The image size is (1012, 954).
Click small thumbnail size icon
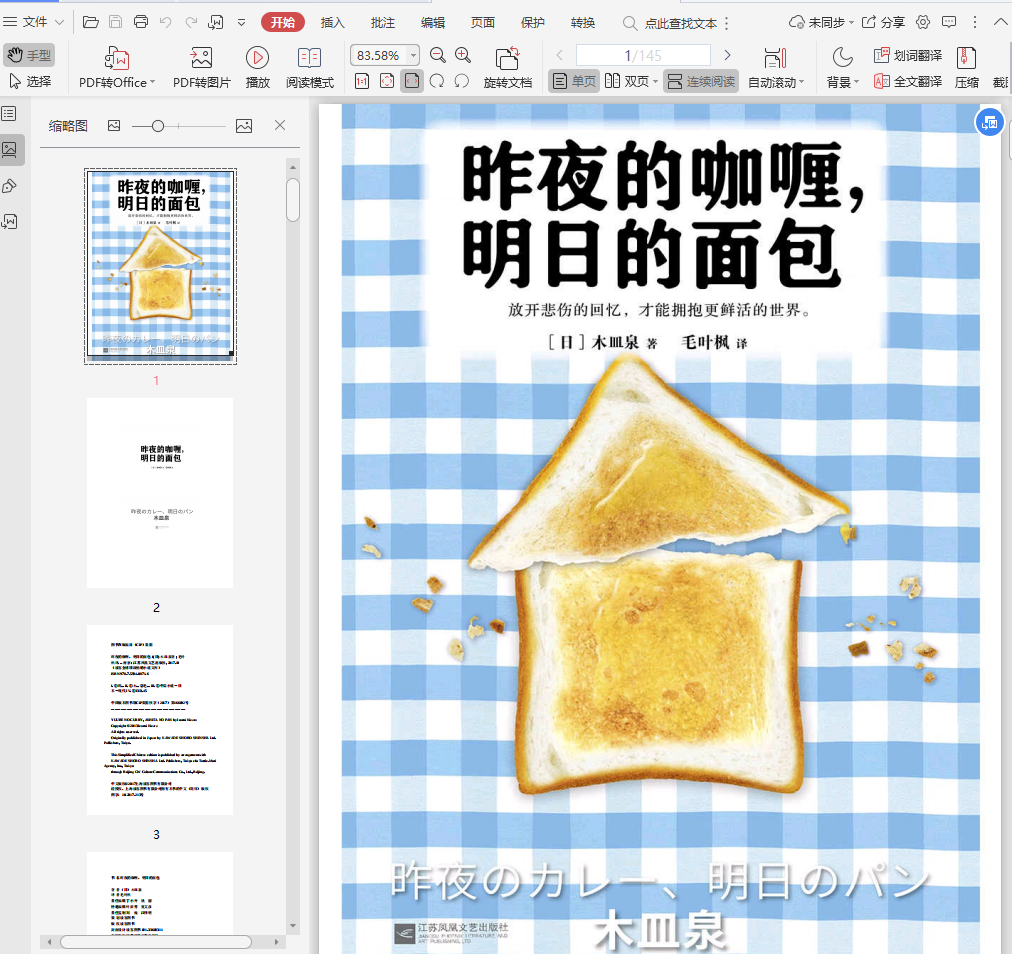[114, 126]
